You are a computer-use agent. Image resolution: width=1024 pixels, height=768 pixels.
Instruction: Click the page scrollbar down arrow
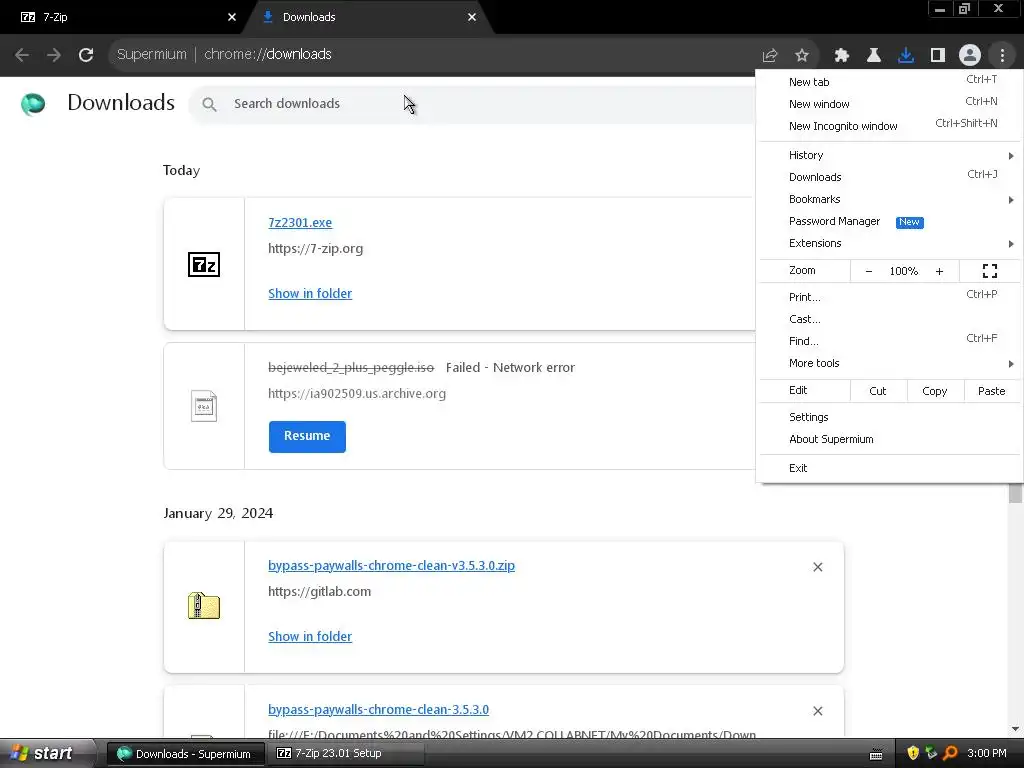pyautogui.click(x=1015, y=729)
